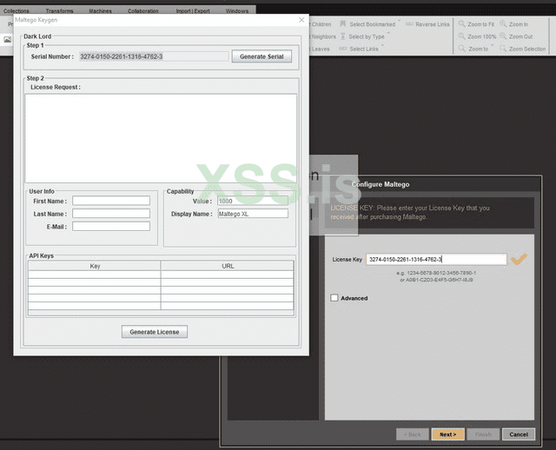The width and height of the screenshot is (556, 450).
Task: Focus the First Name field
Action: coord(111,201)
